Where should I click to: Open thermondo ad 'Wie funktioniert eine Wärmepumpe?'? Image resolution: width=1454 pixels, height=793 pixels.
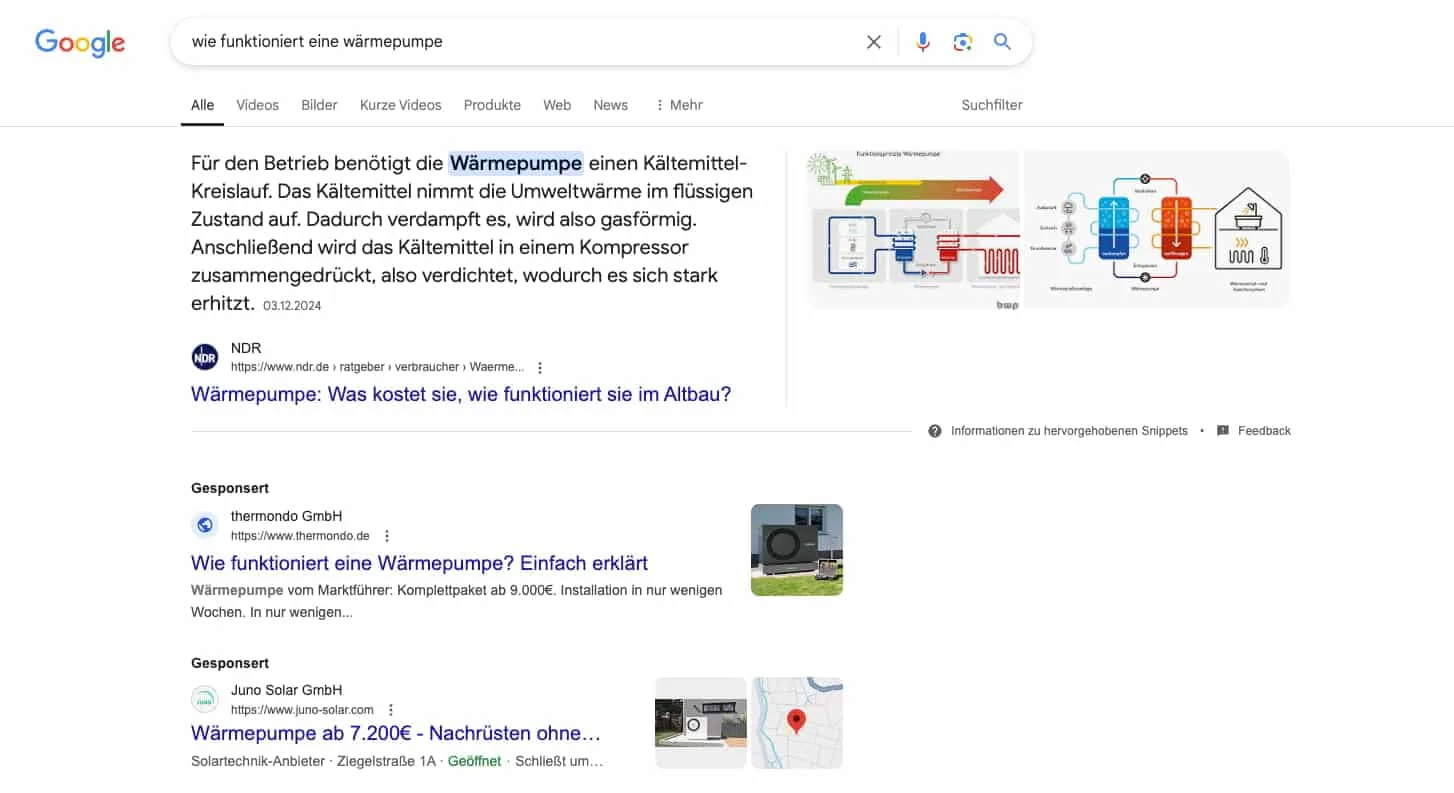pos(420,563)
